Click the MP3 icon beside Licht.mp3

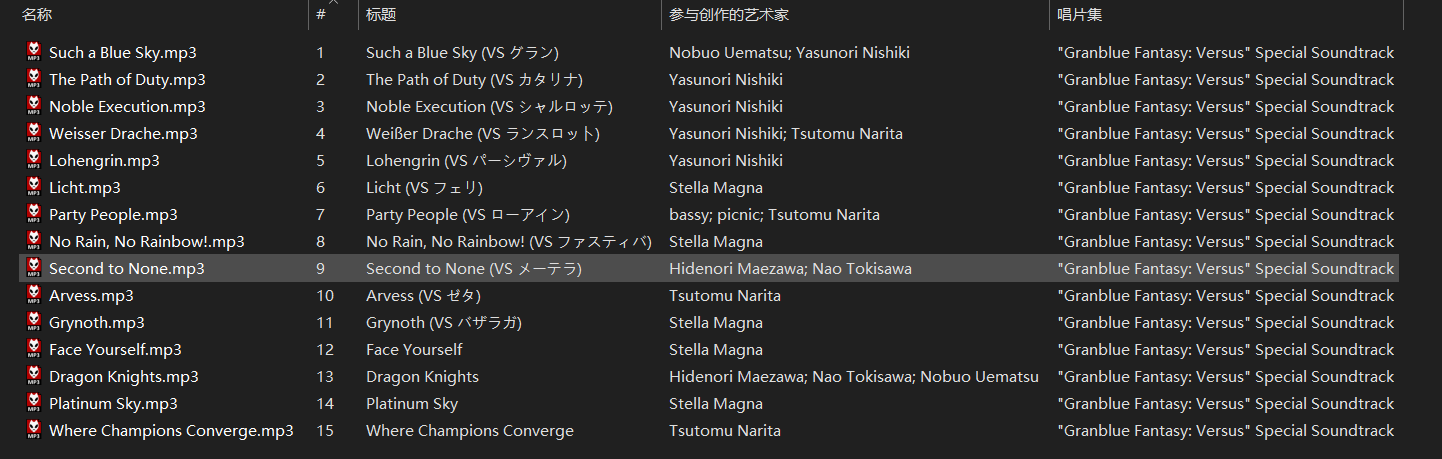click(33, 187)
